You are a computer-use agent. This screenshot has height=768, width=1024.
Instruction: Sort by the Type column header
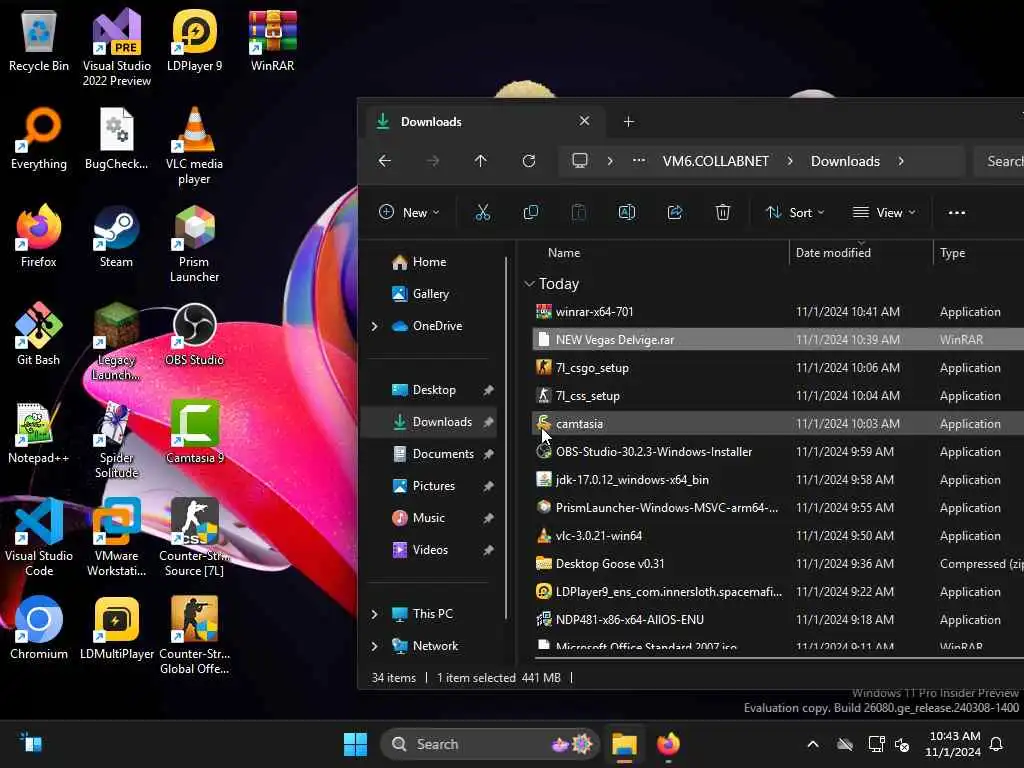click(x=978, y=253)
